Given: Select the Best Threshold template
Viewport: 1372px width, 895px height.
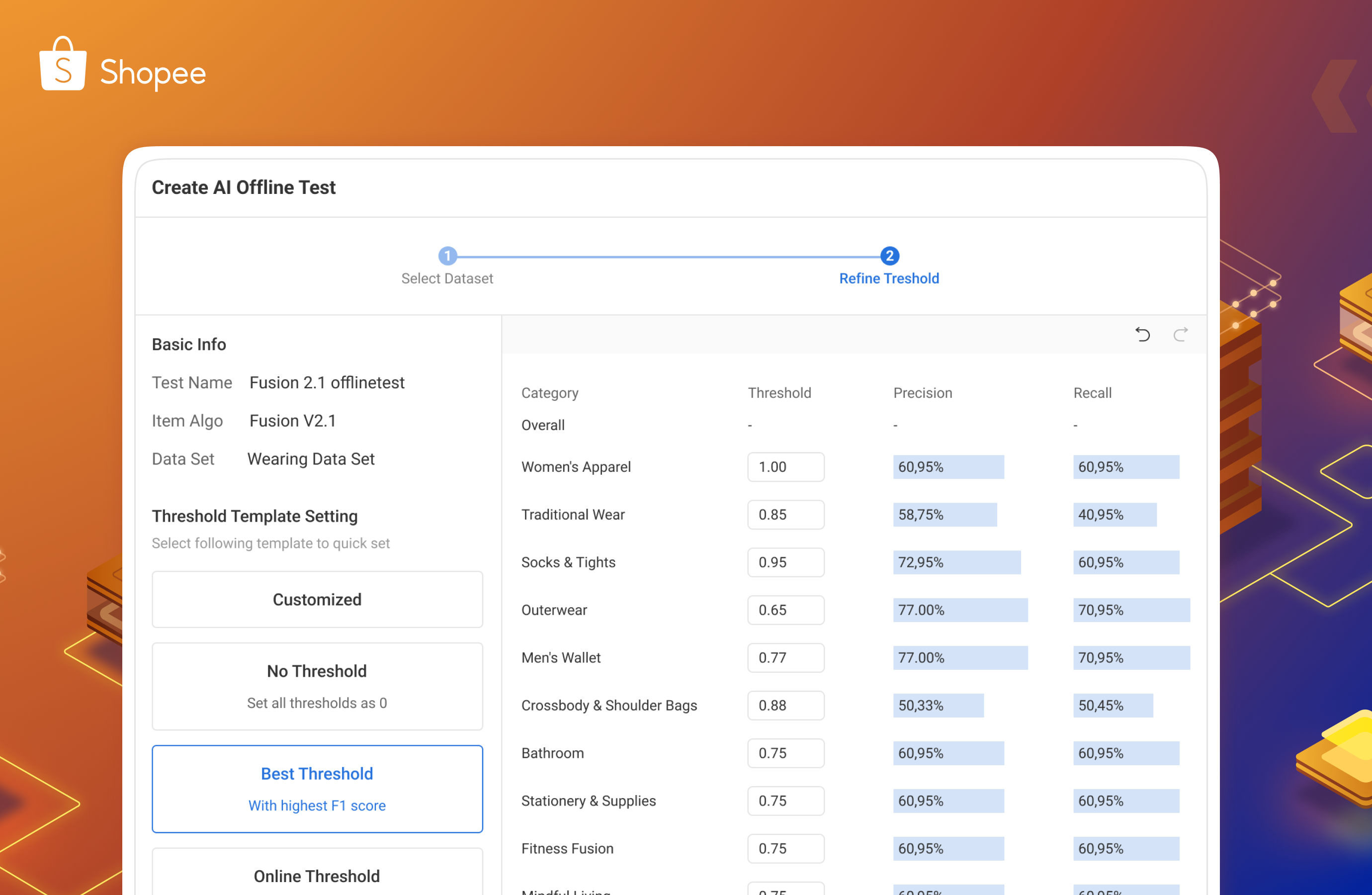Looking at the screenshot, I should [317, 789].
